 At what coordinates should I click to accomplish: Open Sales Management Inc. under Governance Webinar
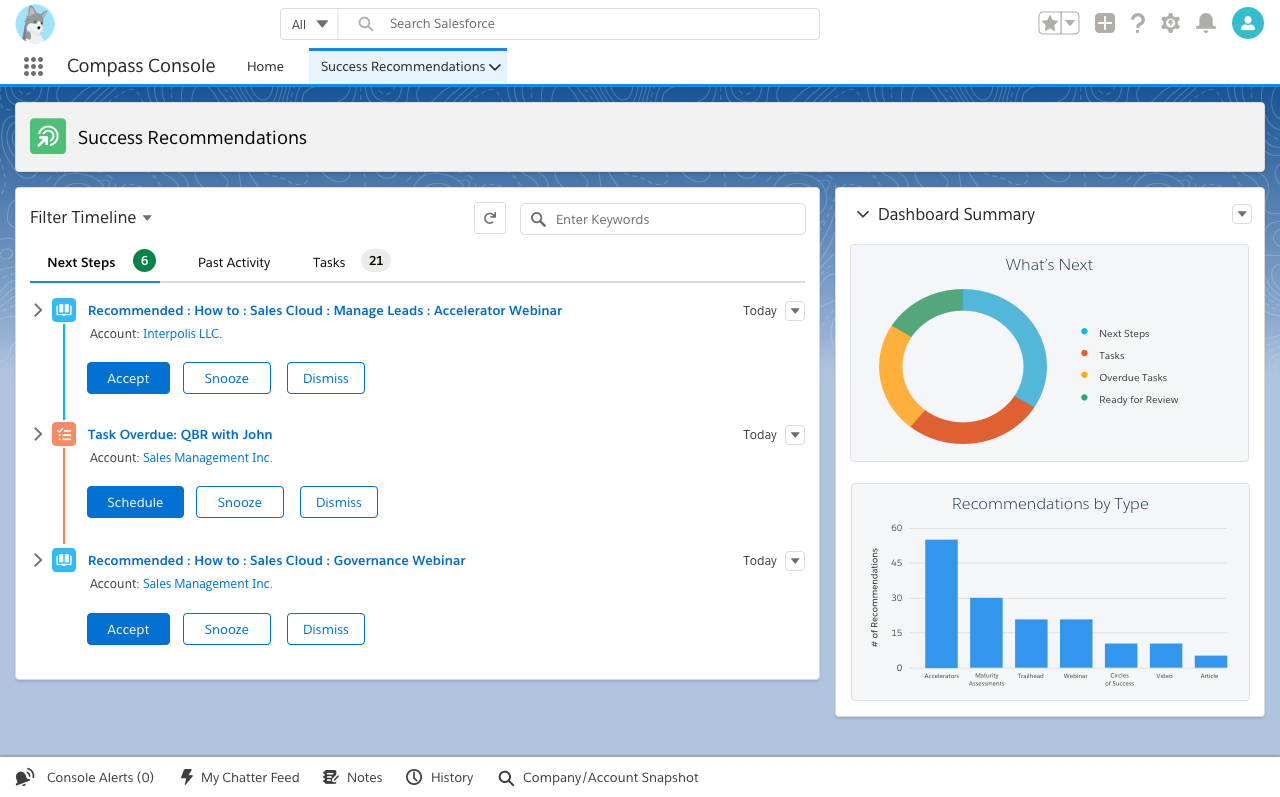(207, 583)
